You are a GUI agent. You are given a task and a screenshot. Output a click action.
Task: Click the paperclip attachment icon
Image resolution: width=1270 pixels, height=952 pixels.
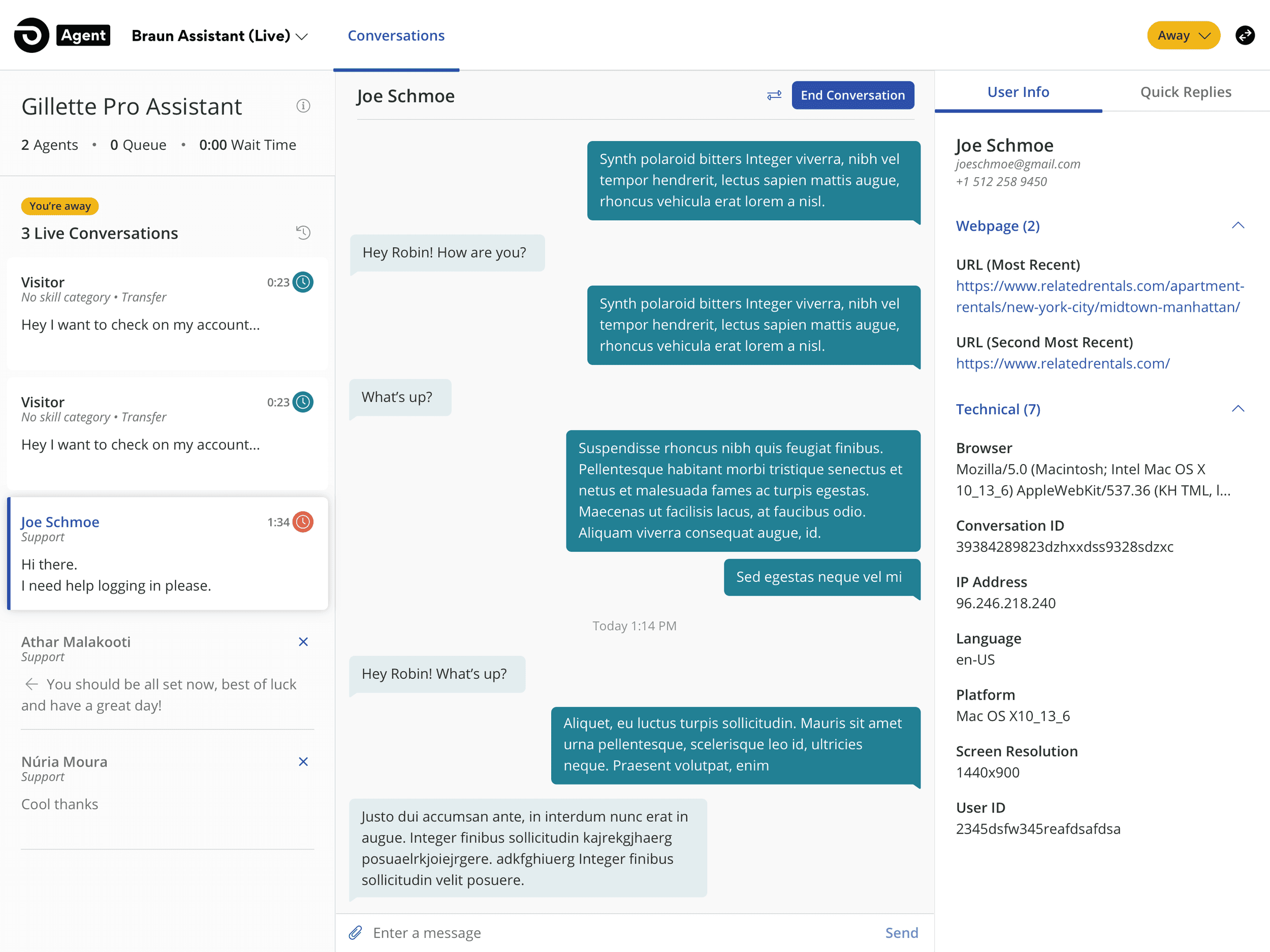356,933
